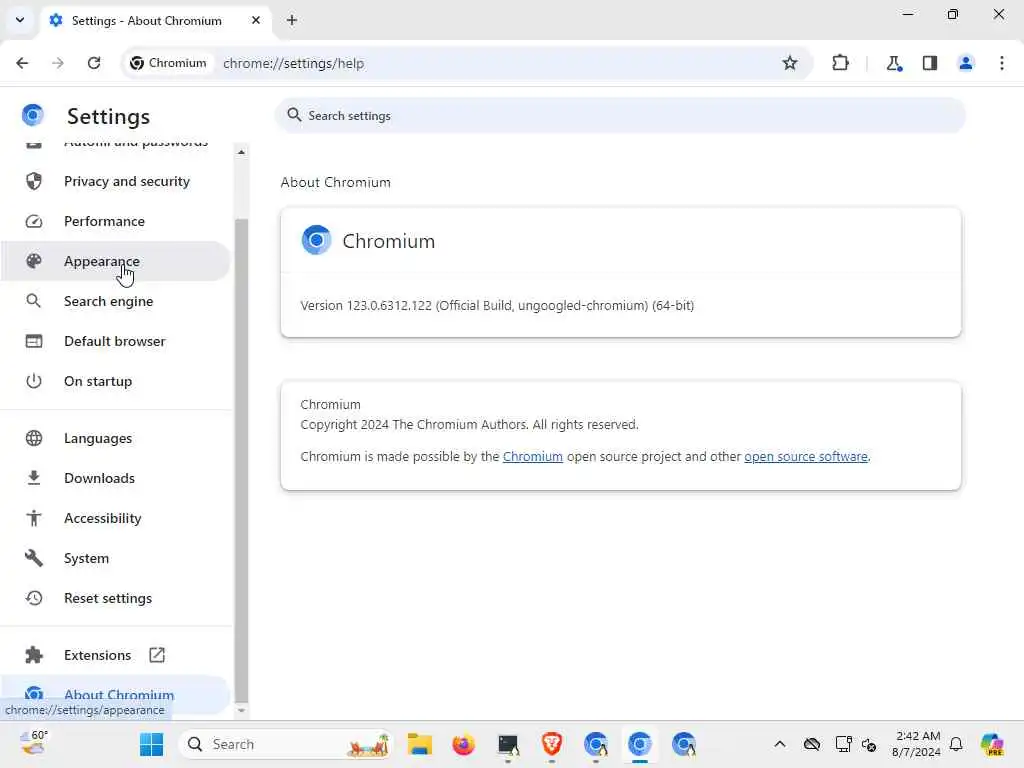1024x768 pixels.
Task: Open Firefox from the taskbar
Action: point(463,744)
